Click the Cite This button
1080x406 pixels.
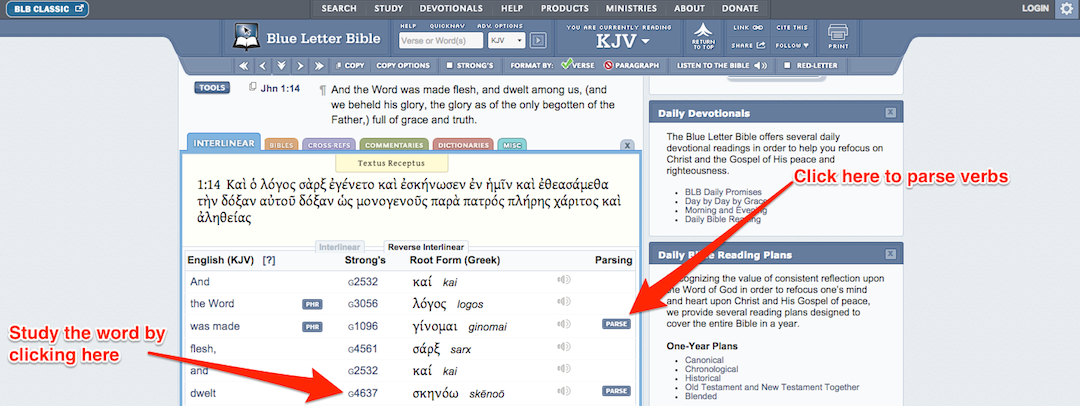pyautogui.click(x=791, y=28)
